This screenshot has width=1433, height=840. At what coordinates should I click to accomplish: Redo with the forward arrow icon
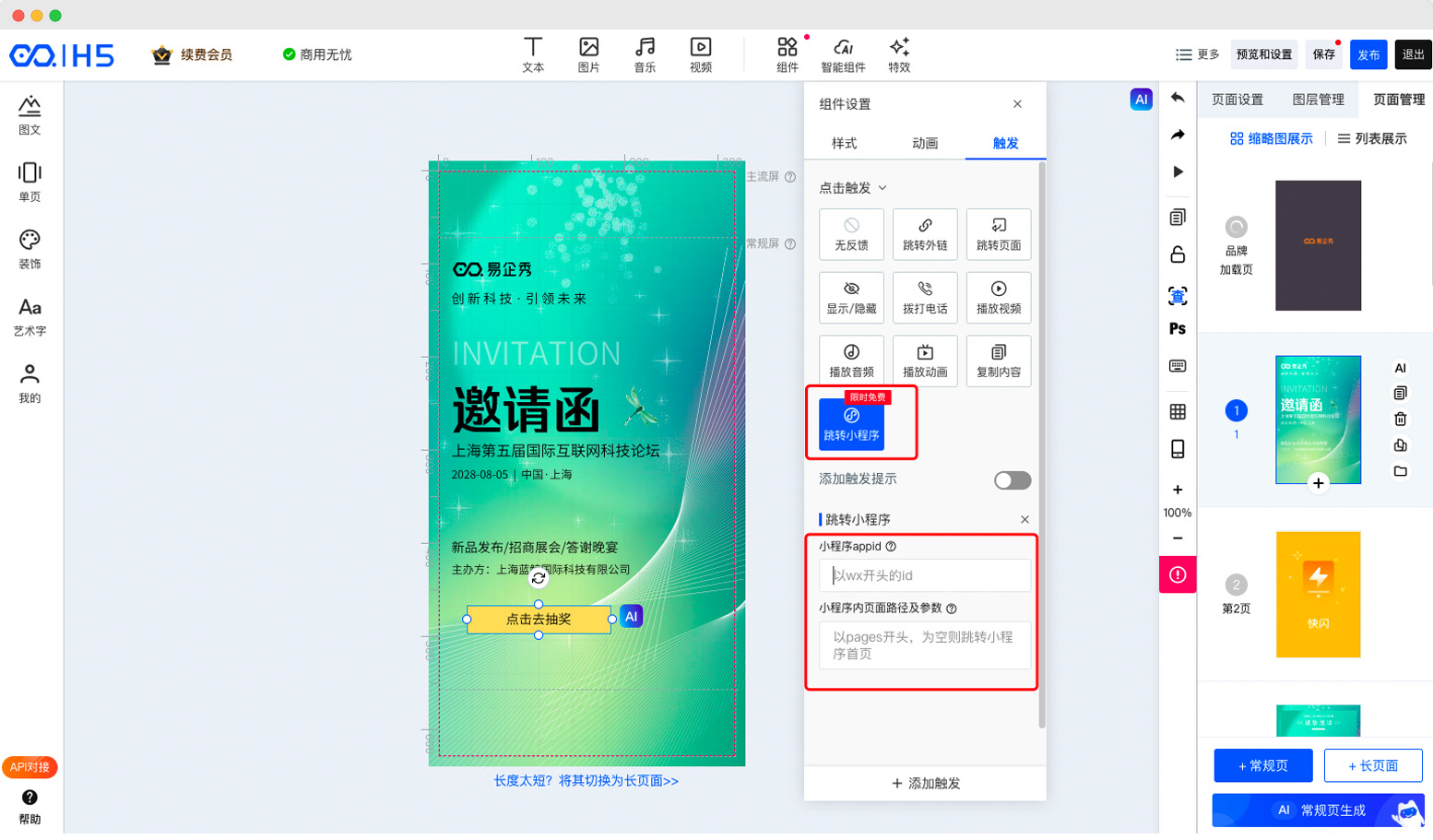tap(1178, 135)
